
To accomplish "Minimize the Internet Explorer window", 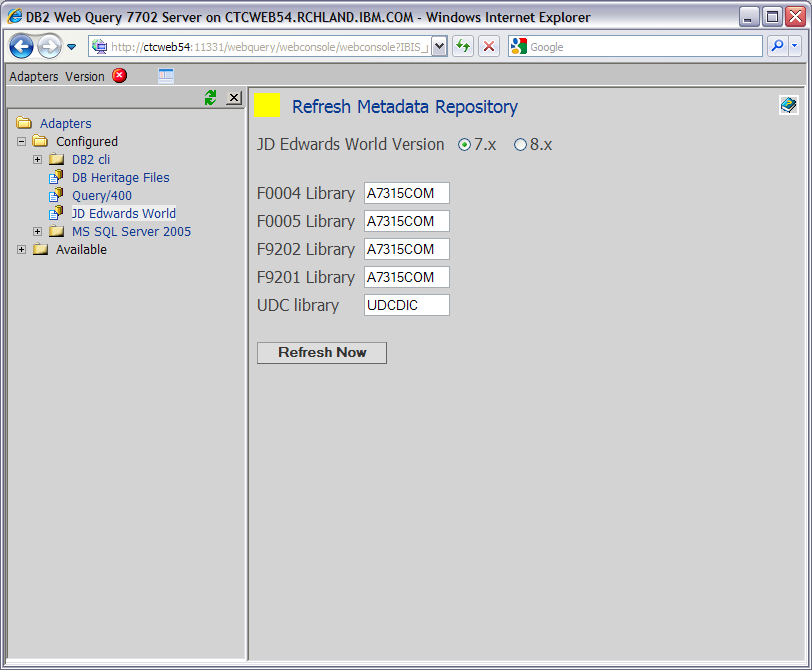I will 748,17.
